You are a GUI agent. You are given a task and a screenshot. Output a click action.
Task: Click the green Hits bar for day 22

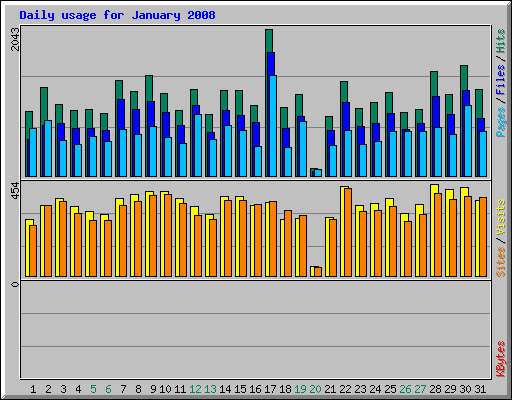pos(344,91)
